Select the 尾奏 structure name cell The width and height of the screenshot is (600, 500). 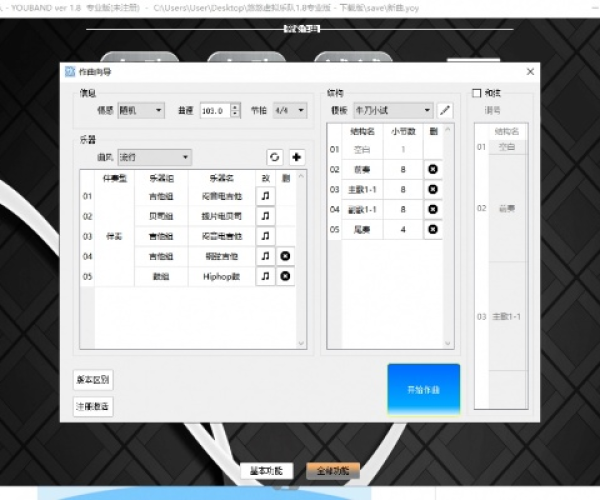tap(362, 230)
